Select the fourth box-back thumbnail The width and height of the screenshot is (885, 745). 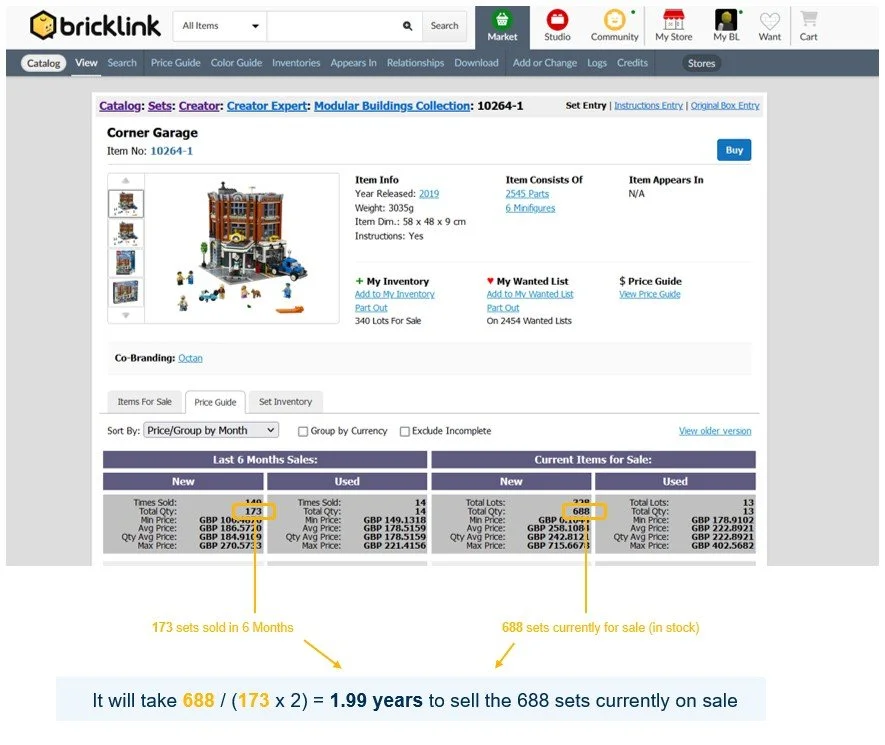pos(126,292)
